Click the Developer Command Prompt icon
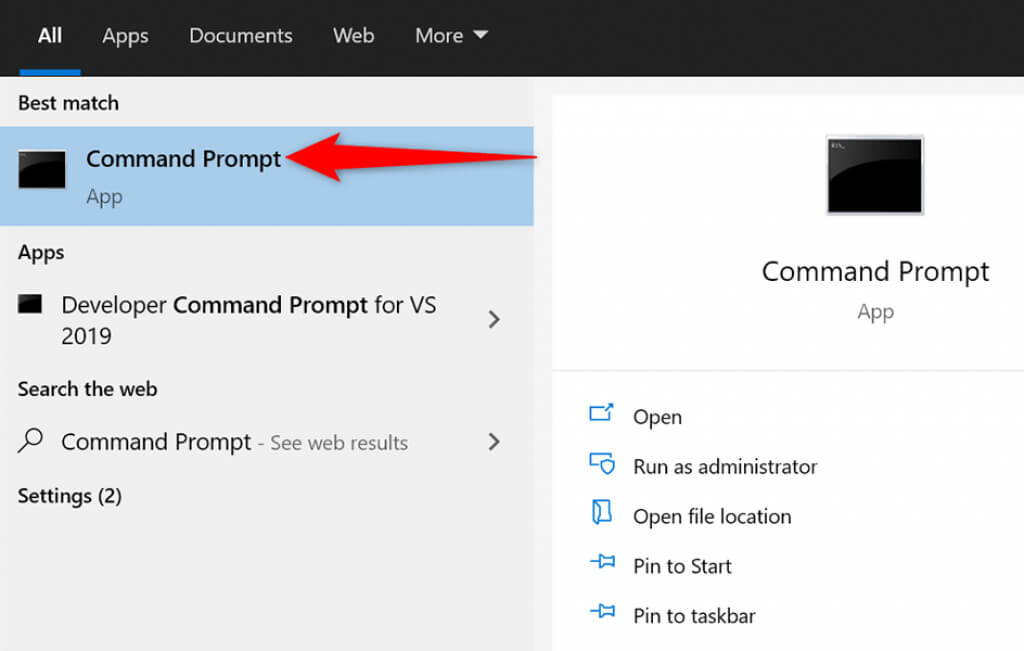 [x=30, y=305]
